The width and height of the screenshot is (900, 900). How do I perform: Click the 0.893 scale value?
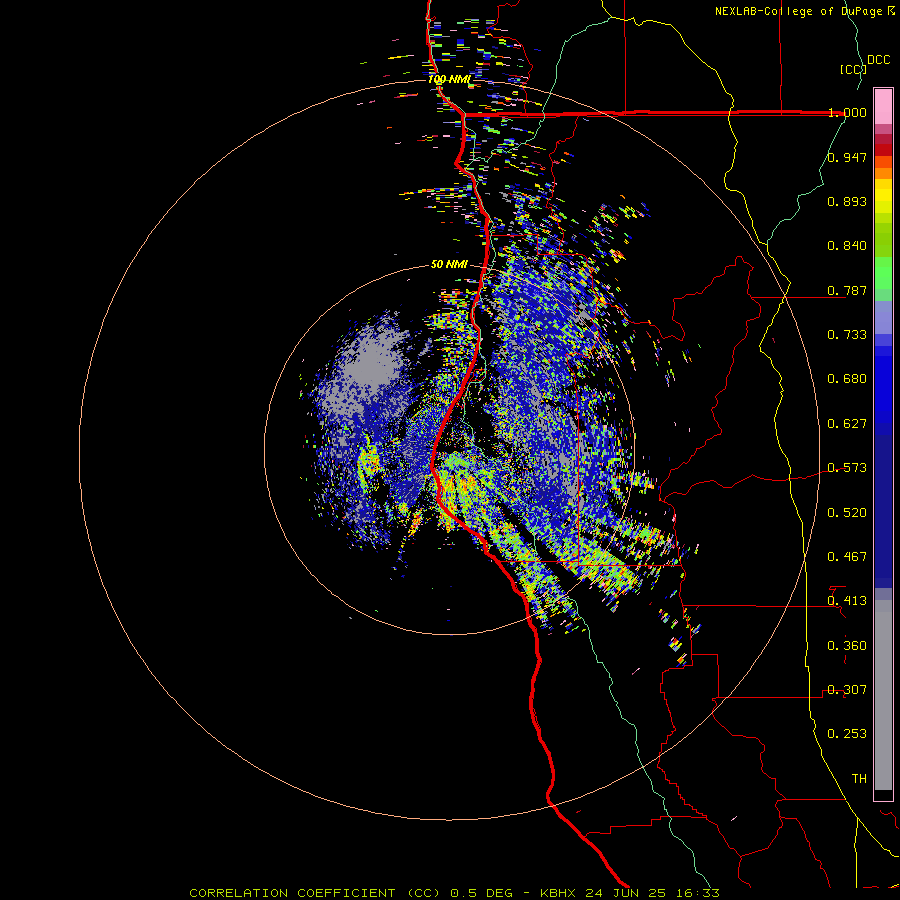click(x=847, y=201)
